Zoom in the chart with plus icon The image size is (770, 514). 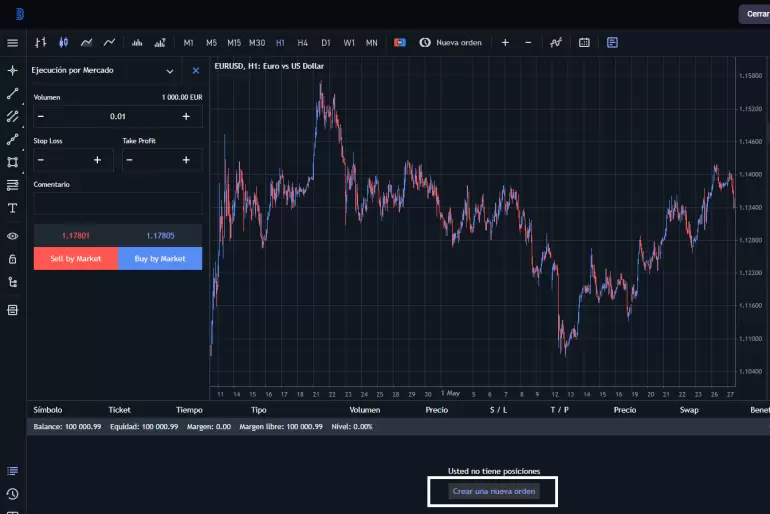coord(505,43)
